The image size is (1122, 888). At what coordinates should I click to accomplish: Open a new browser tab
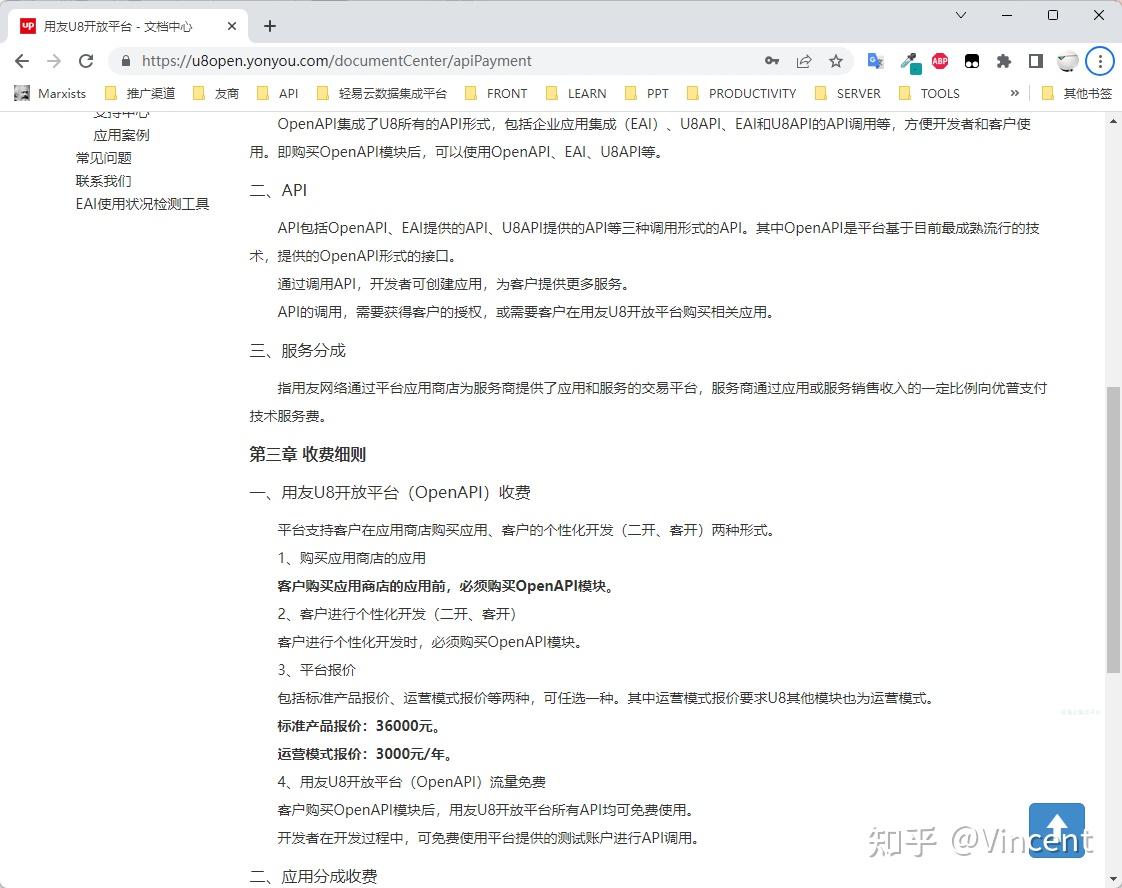[x=269, y=26]
